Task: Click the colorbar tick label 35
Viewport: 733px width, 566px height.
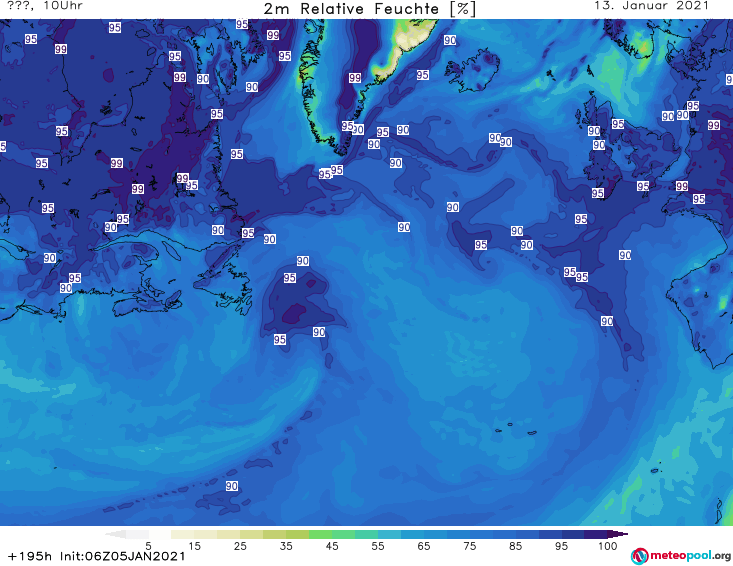Action: [x=286, y=546]
